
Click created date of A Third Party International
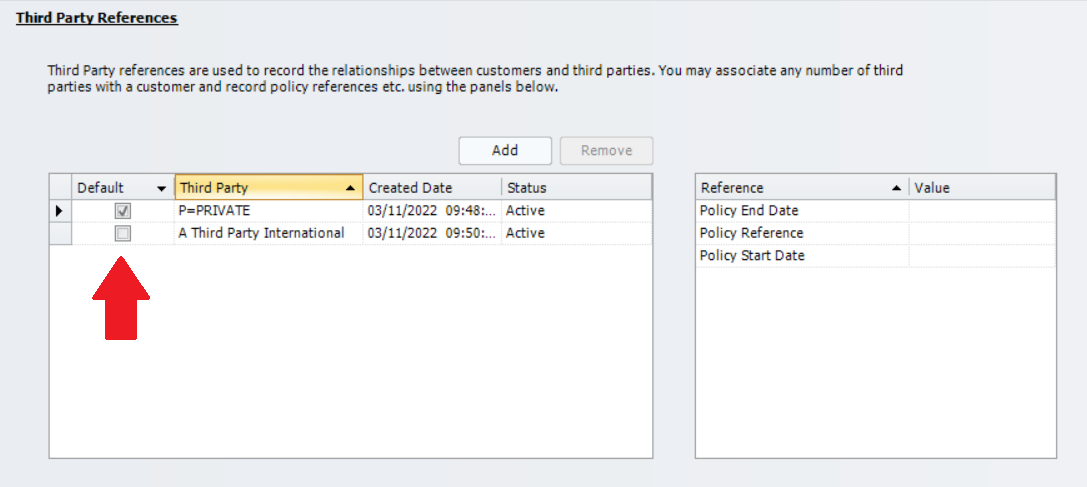click(x=430, y=233)
